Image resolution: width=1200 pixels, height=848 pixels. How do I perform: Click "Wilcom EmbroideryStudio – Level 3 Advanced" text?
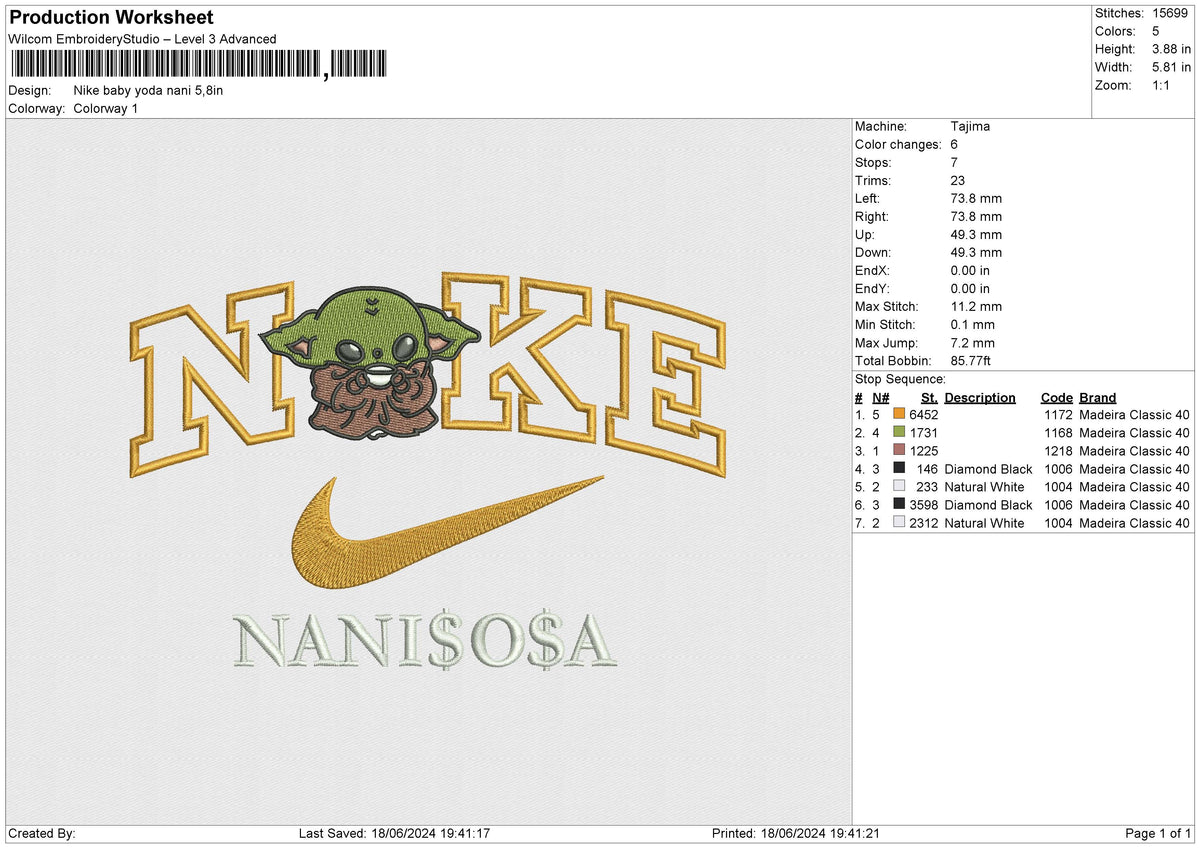click(142, 39)
